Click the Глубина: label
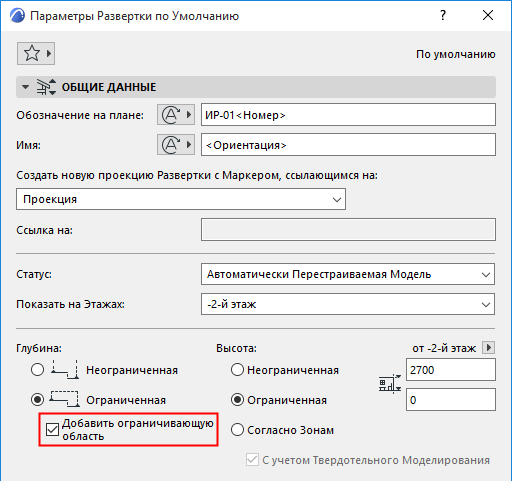 coord(39,348)
